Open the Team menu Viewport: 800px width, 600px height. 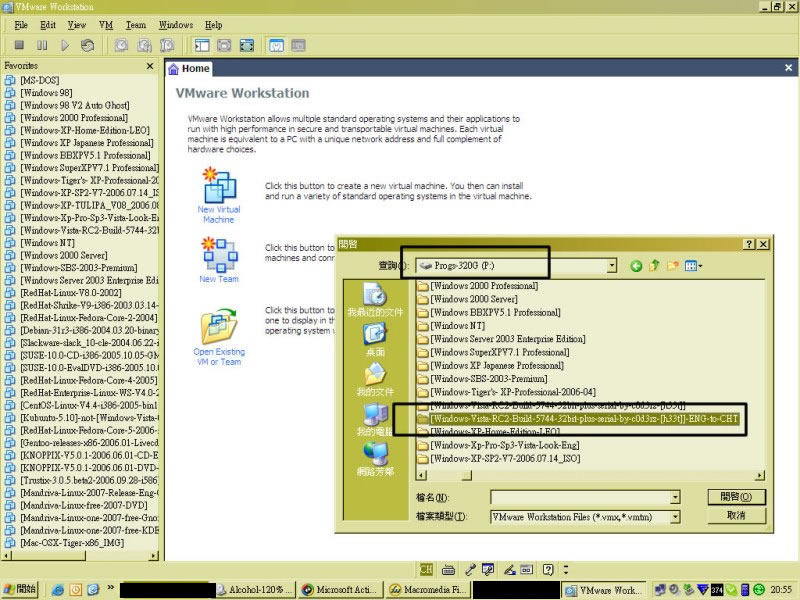[136, 25]
